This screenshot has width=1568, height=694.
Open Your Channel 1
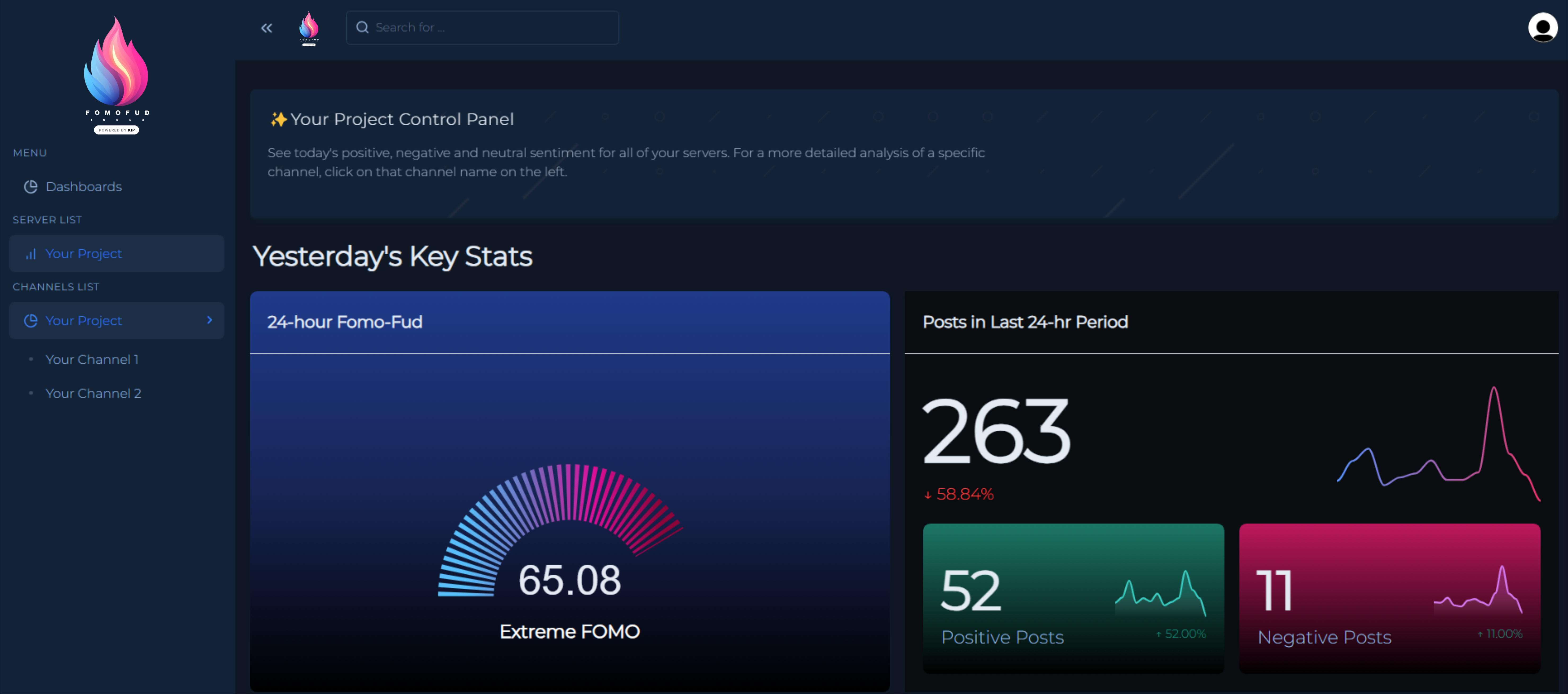click(92, 359)
